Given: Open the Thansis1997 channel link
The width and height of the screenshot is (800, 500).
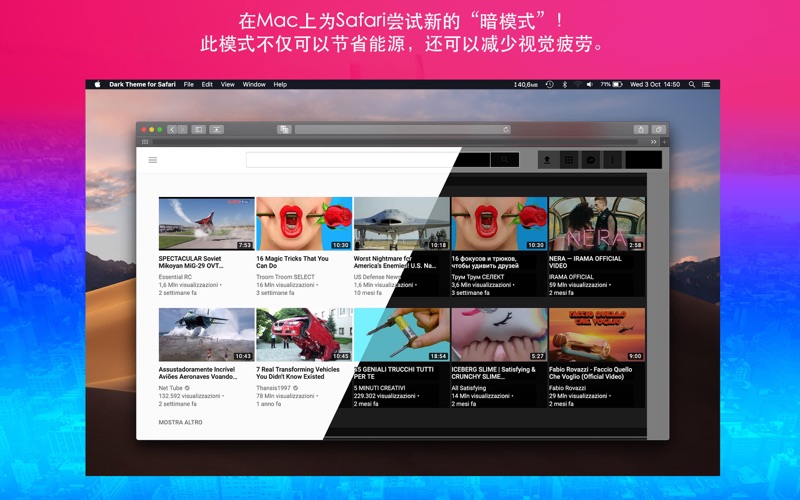Looking at the screenshot, I should pos(273,388).
